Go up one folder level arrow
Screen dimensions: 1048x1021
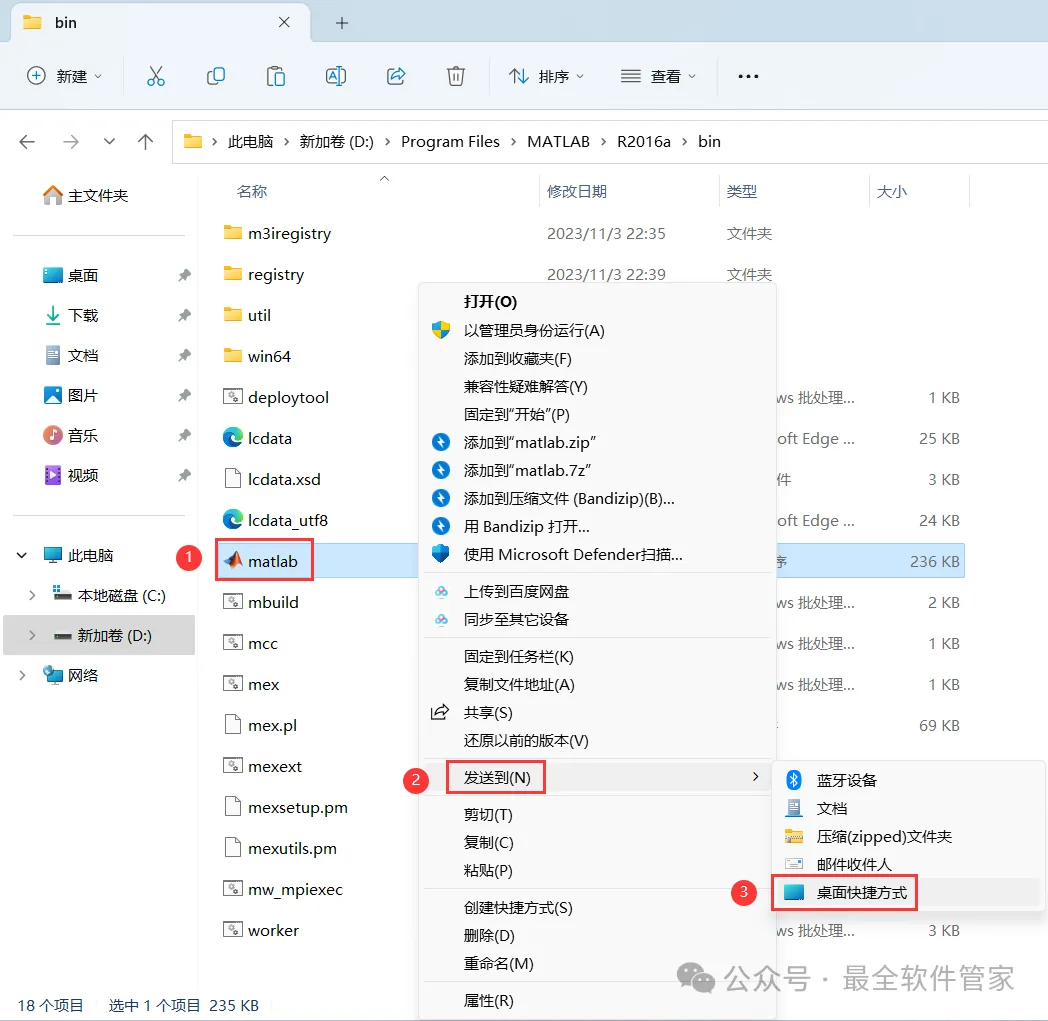pos(145,142)
